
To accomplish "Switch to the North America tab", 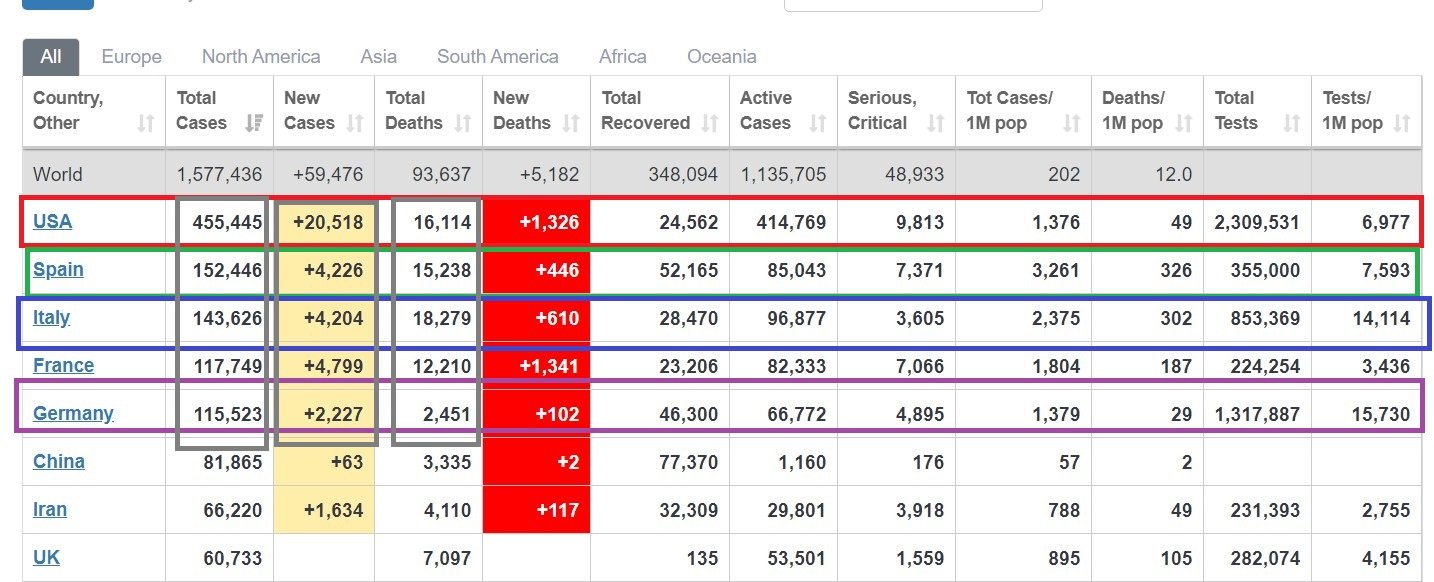I will [261, 57].
